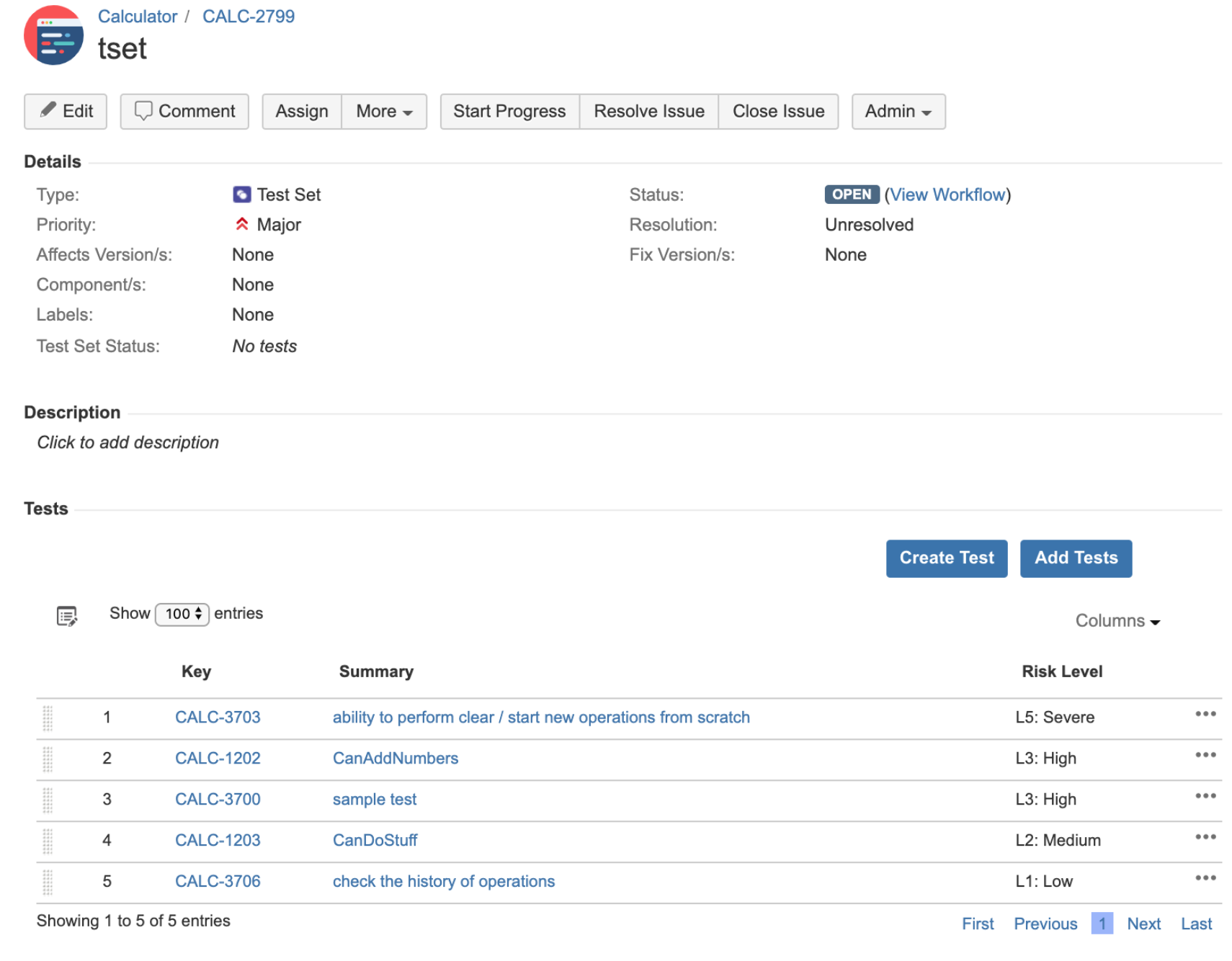
Task: Open issue CALC-3706
Action: (218, 882)
